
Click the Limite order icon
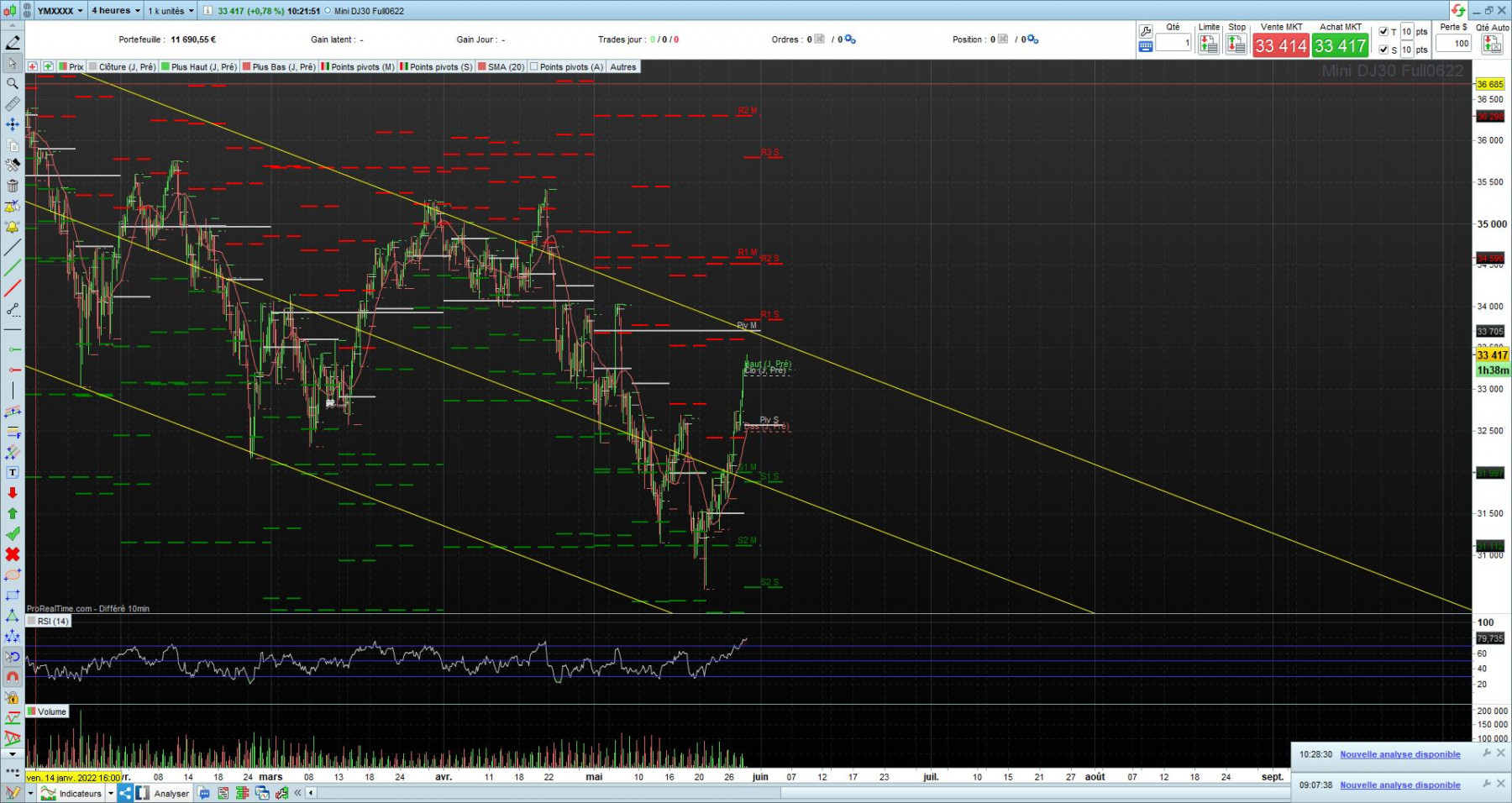[x=1209, y=45]
